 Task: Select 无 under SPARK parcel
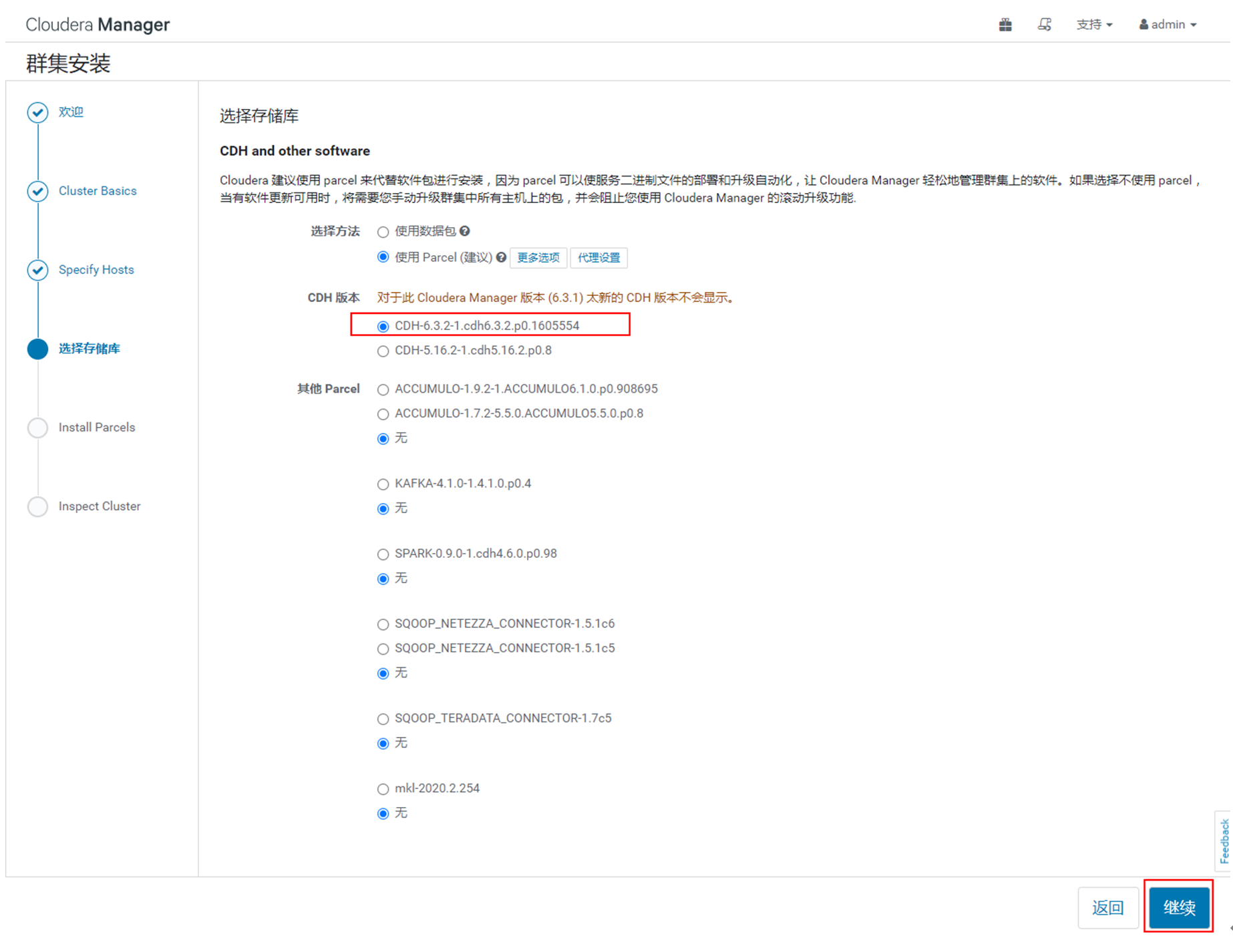pos(383,579)
